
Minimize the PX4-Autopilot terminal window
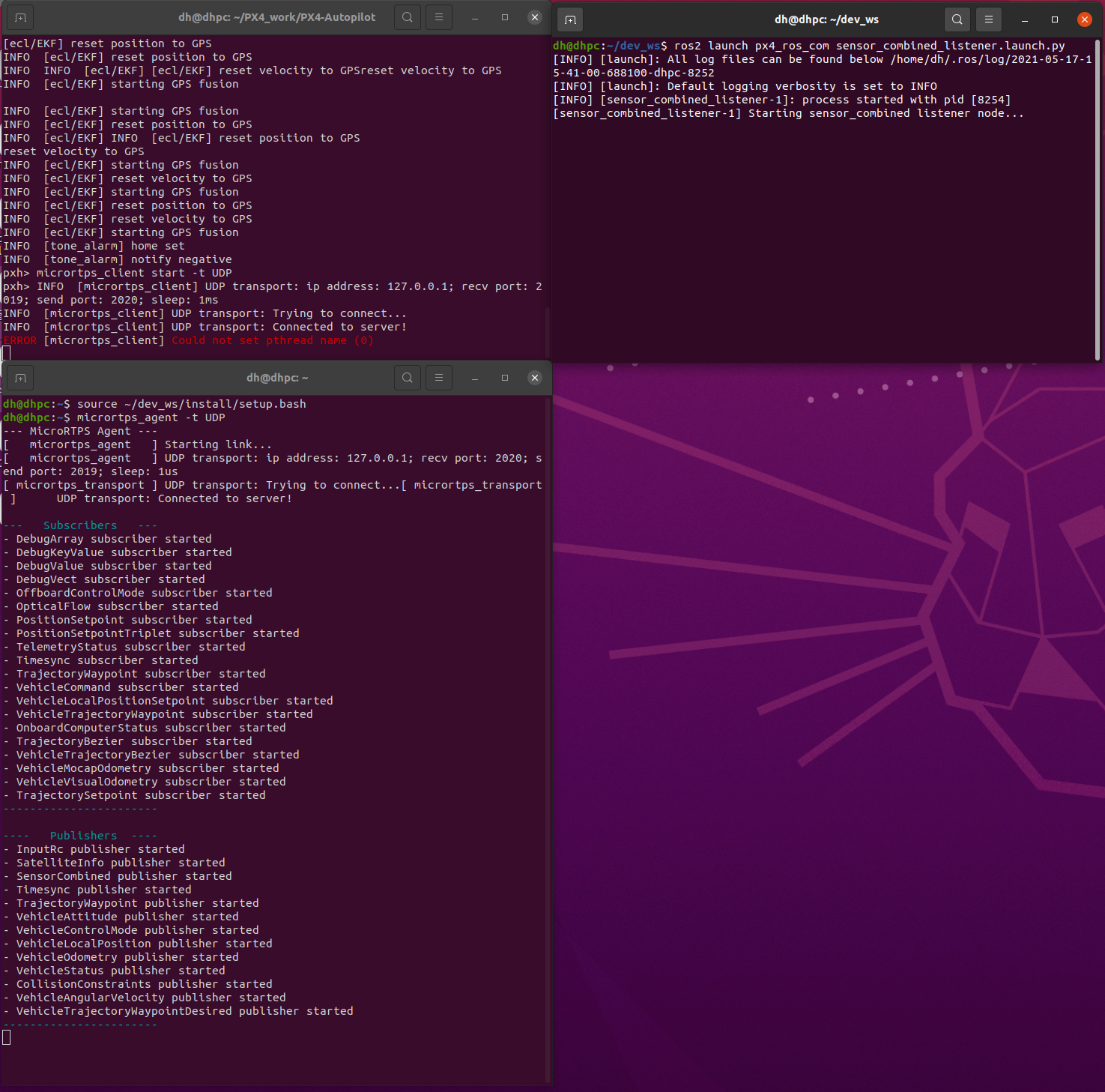(x=475, y=17)
